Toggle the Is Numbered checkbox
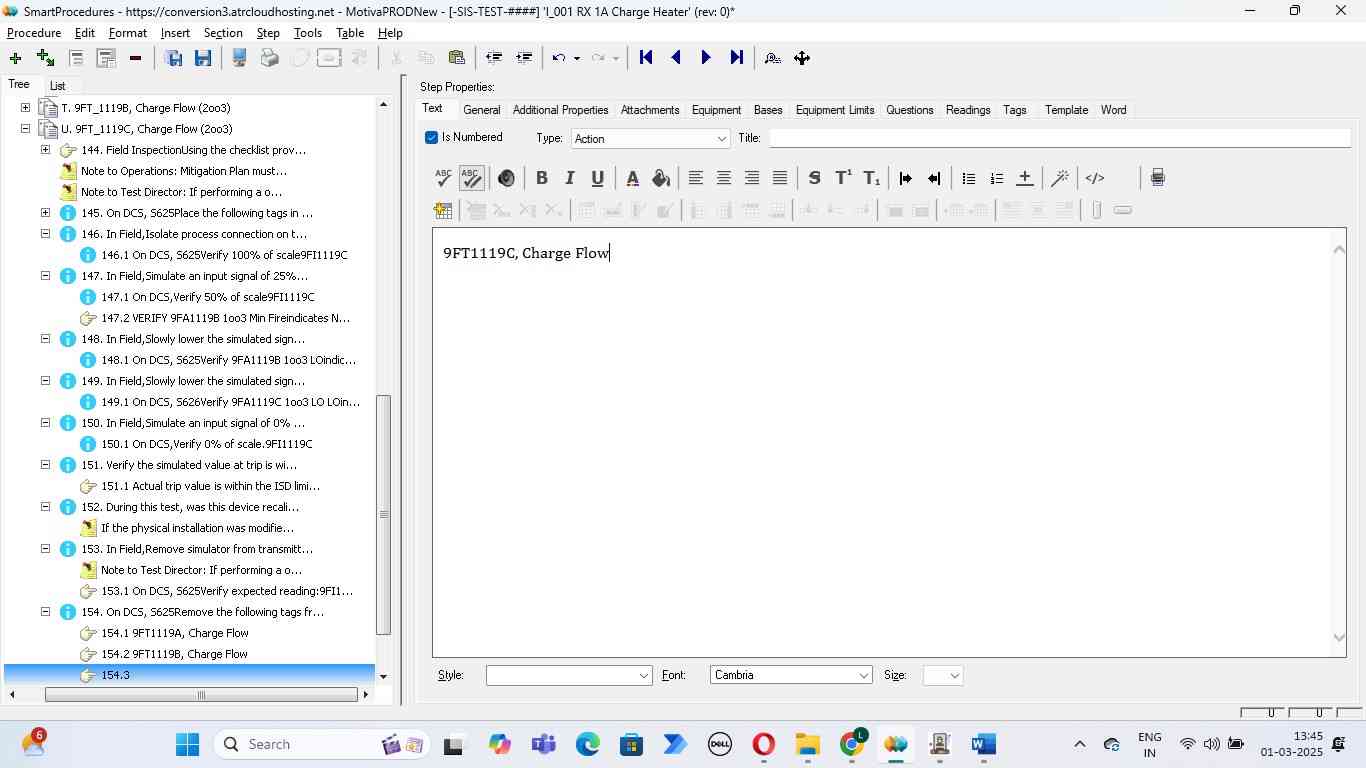Screen dimensions: 1366x768 [432, 138]
